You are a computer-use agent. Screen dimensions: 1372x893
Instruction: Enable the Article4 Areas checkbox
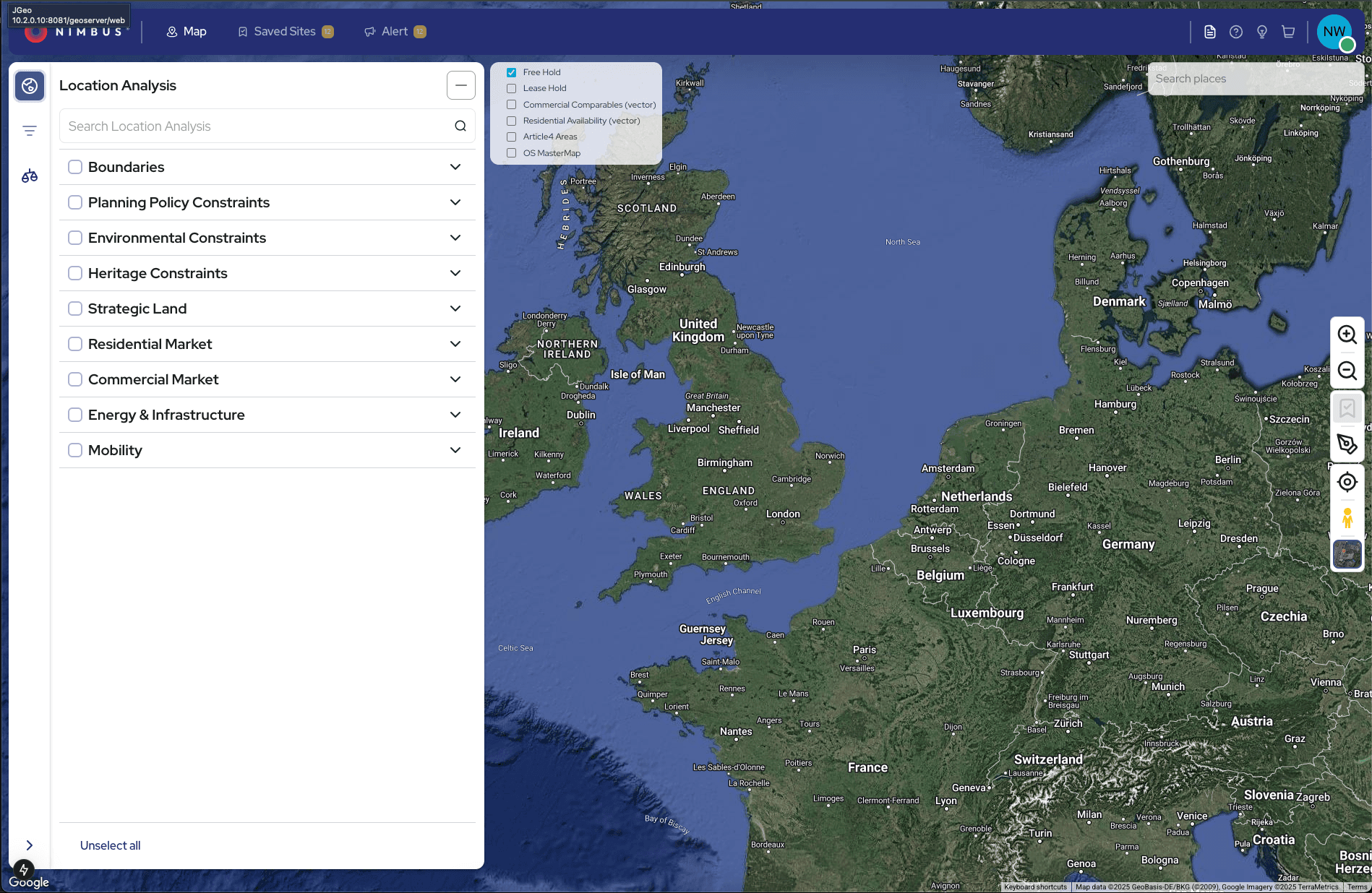512,137
